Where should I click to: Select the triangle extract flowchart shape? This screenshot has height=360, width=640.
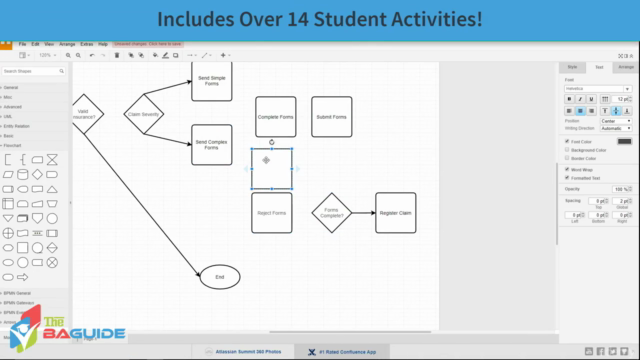tap(52, 189)
